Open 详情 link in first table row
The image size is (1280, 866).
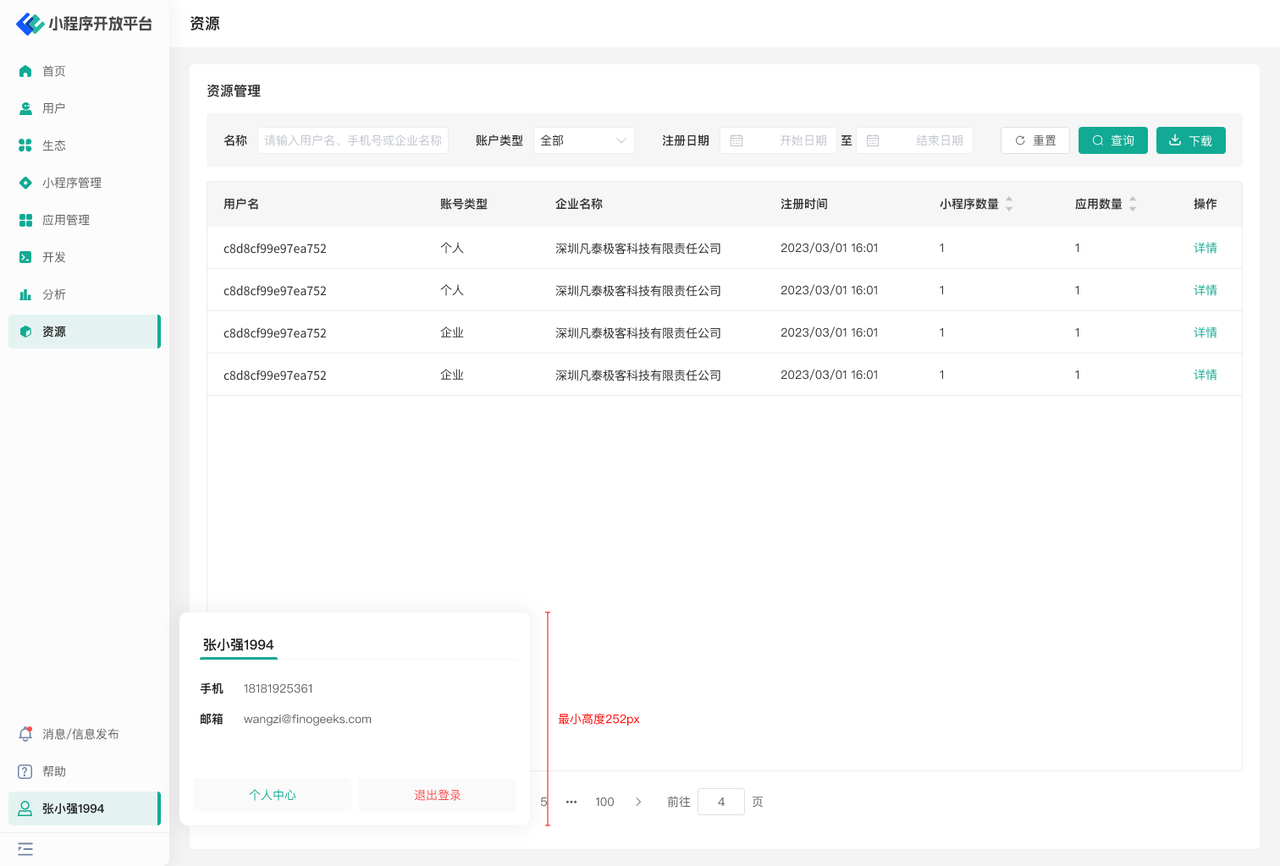tap(1205, 248)
